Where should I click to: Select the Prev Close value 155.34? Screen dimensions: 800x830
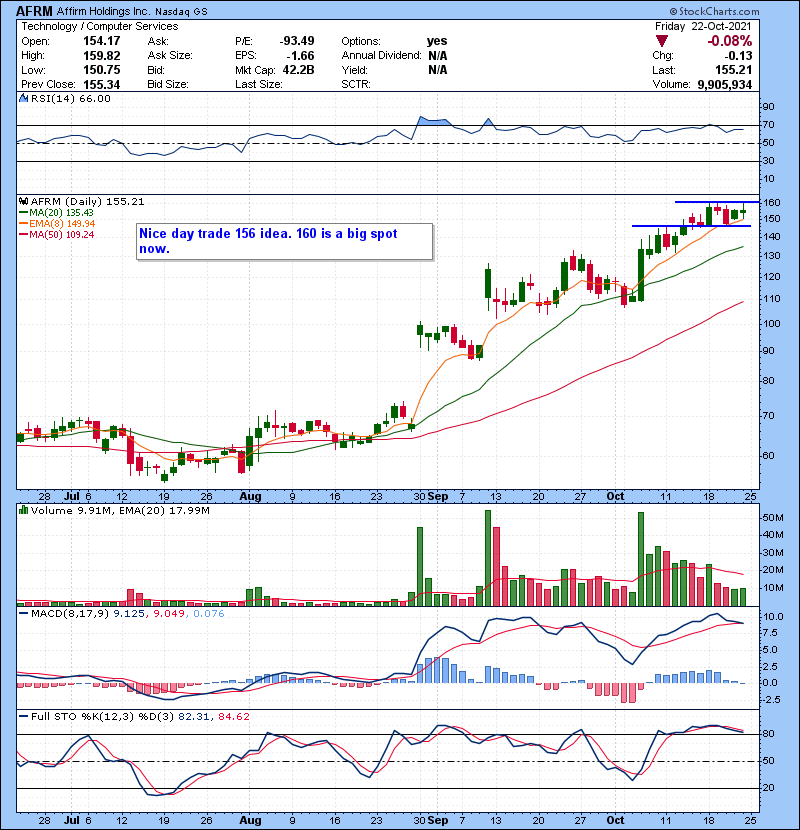coord(102,84)
